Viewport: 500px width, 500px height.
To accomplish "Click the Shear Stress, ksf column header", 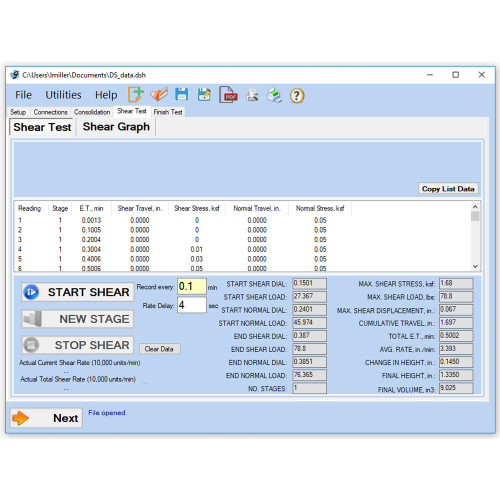I will 197,208.
